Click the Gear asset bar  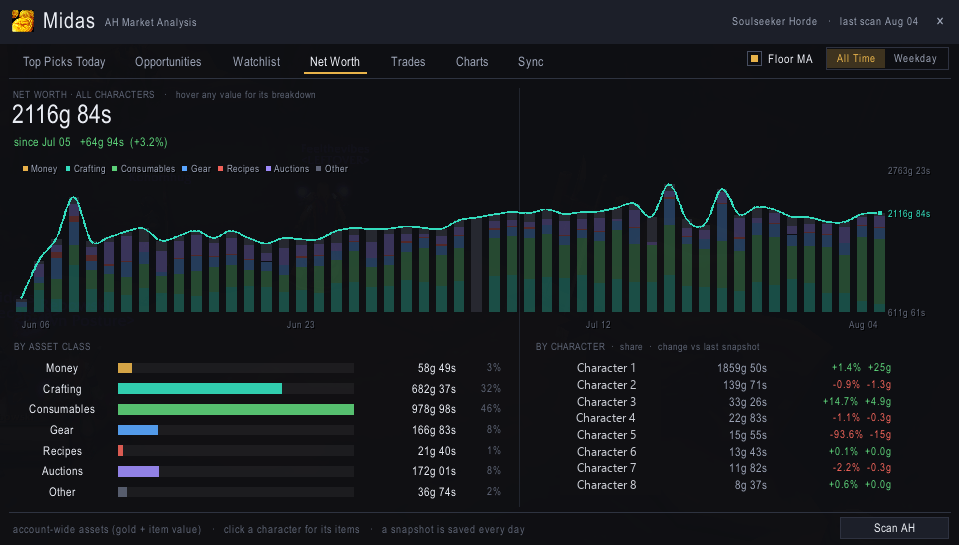[235, 430]
